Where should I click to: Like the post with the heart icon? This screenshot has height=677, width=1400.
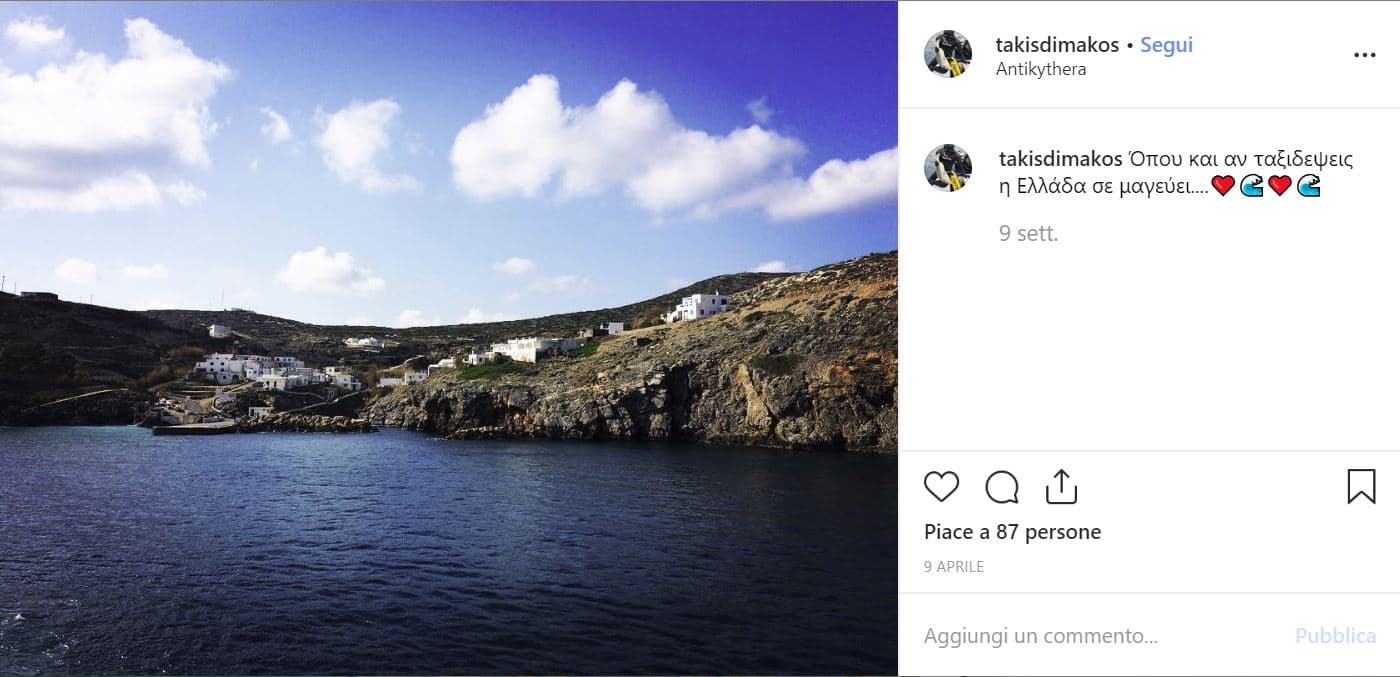point(941,487)
